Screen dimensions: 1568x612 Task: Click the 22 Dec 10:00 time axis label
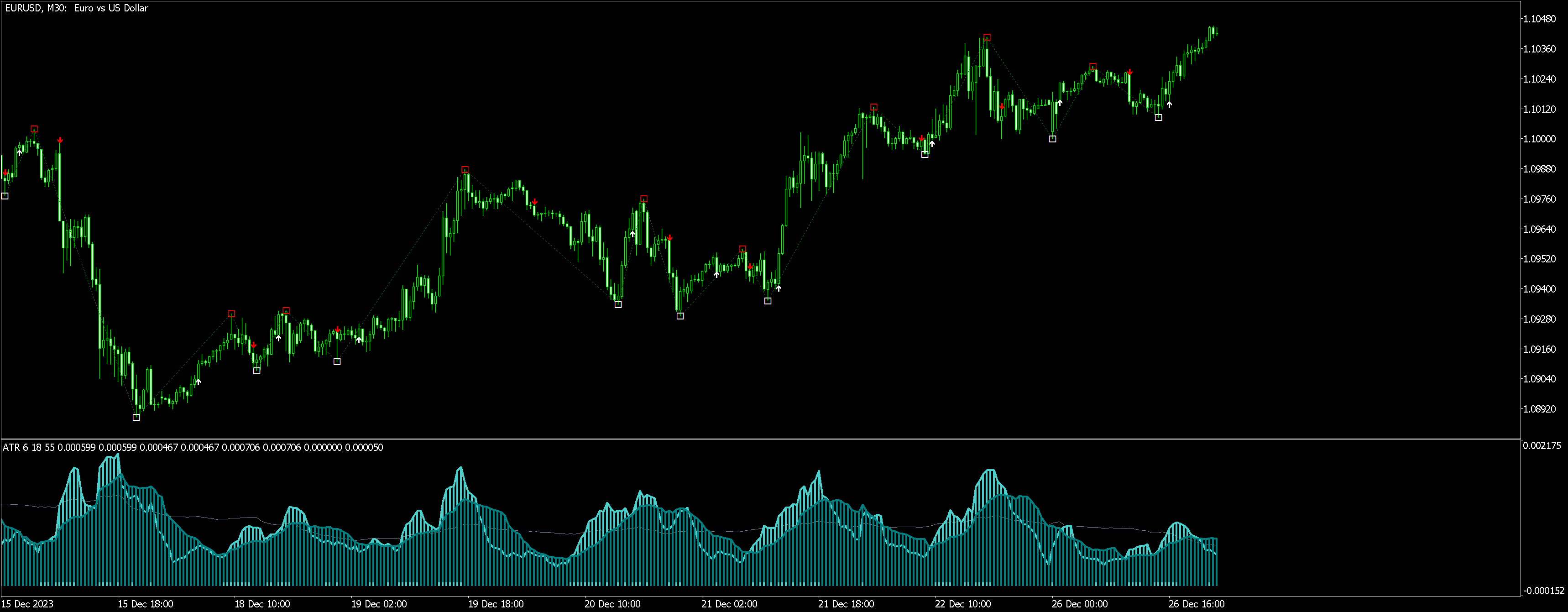[962, 604]
